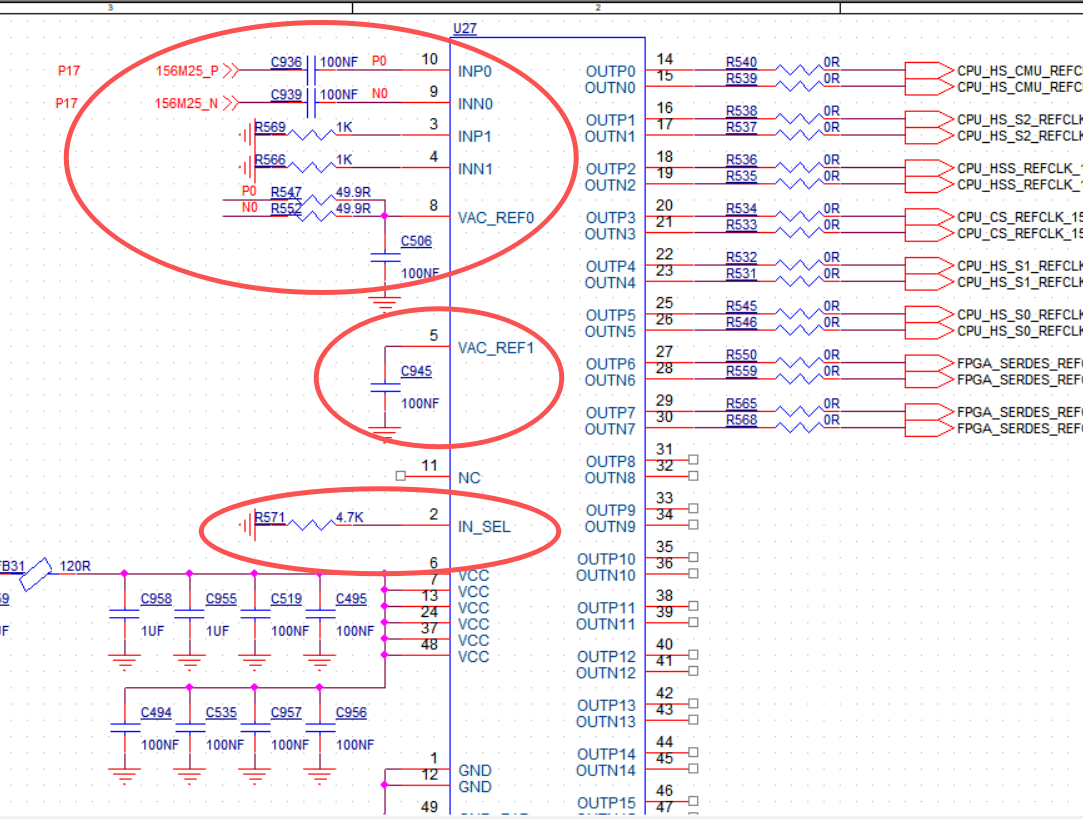Select capacitor C939 on INN0 line
The height and width of the screenshot is (819, 1083).
point(311,103)
